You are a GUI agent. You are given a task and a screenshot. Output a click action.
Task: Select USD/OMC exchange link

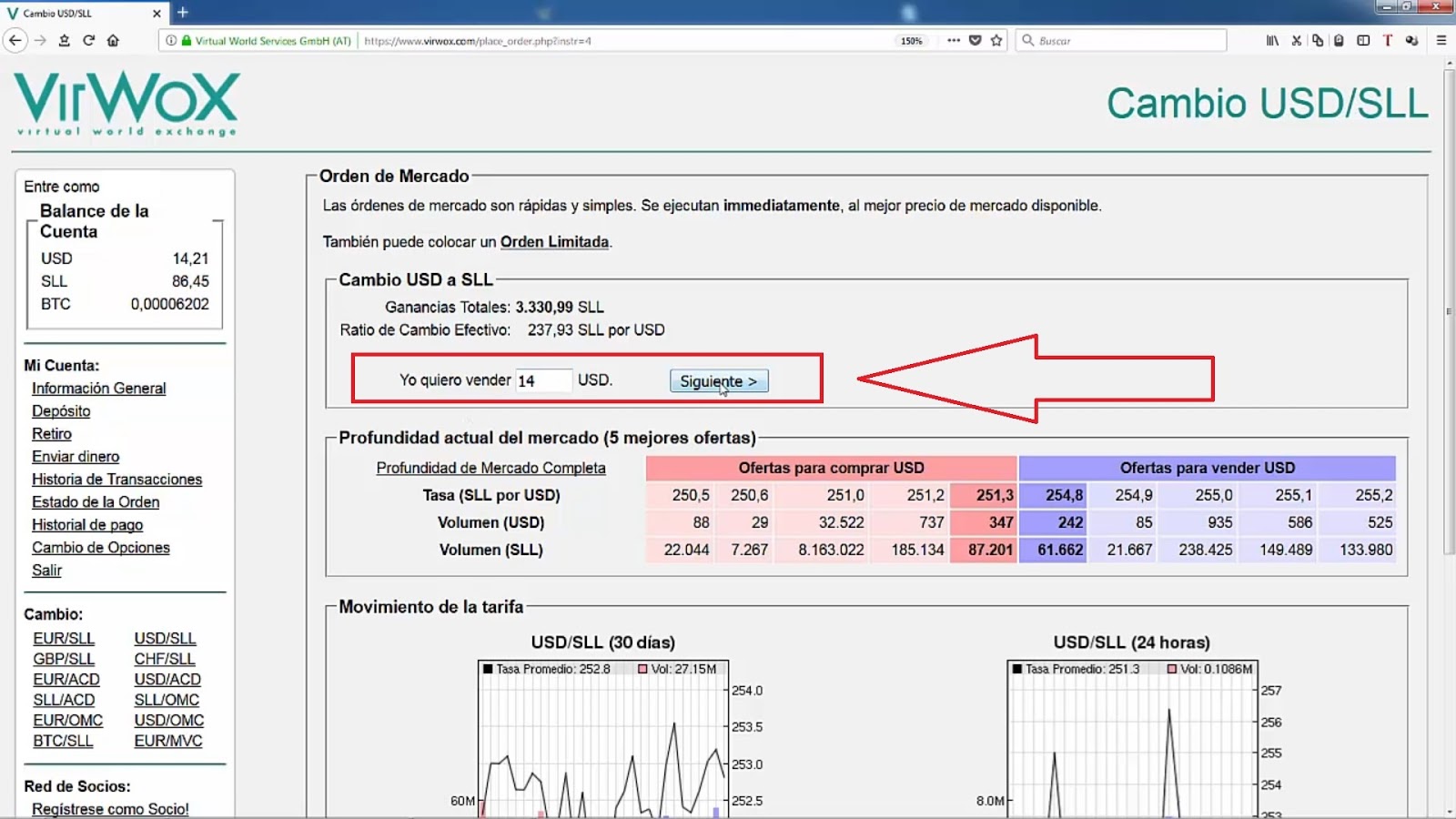click(x=169, y=721)
